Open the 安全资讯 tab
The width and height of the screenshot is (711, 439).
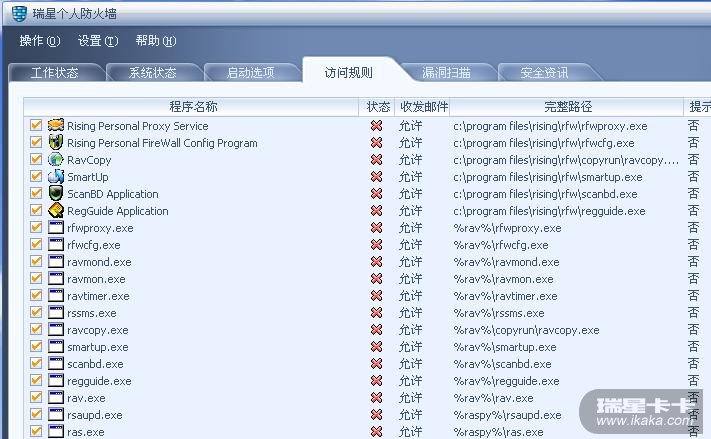pyautogui.click(x=545, y=73)
